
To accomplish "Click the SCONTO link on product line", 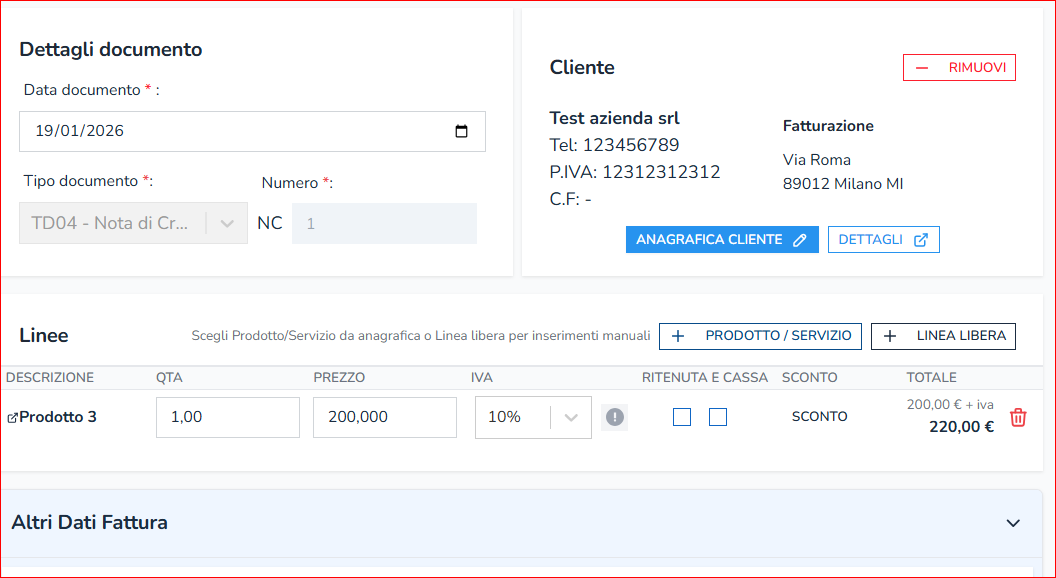I will 819,417.
